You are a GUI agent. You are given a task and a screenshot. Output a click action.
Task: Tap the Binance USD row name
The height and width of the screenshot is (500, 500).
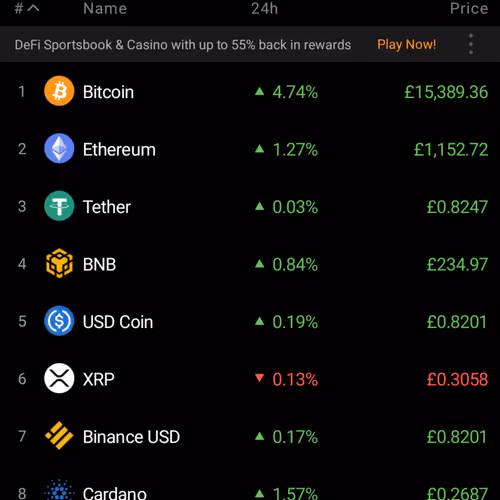pos(131,437)
